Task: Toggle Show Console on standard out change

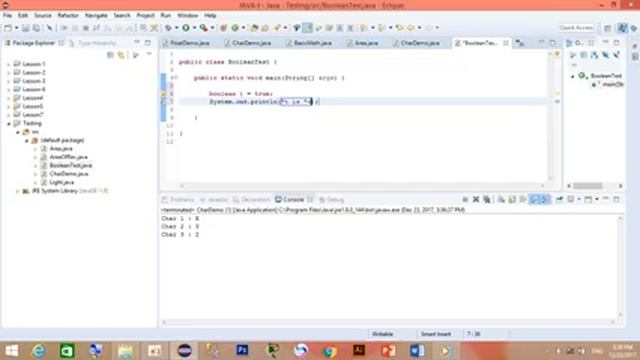Action: pos(534,200)
